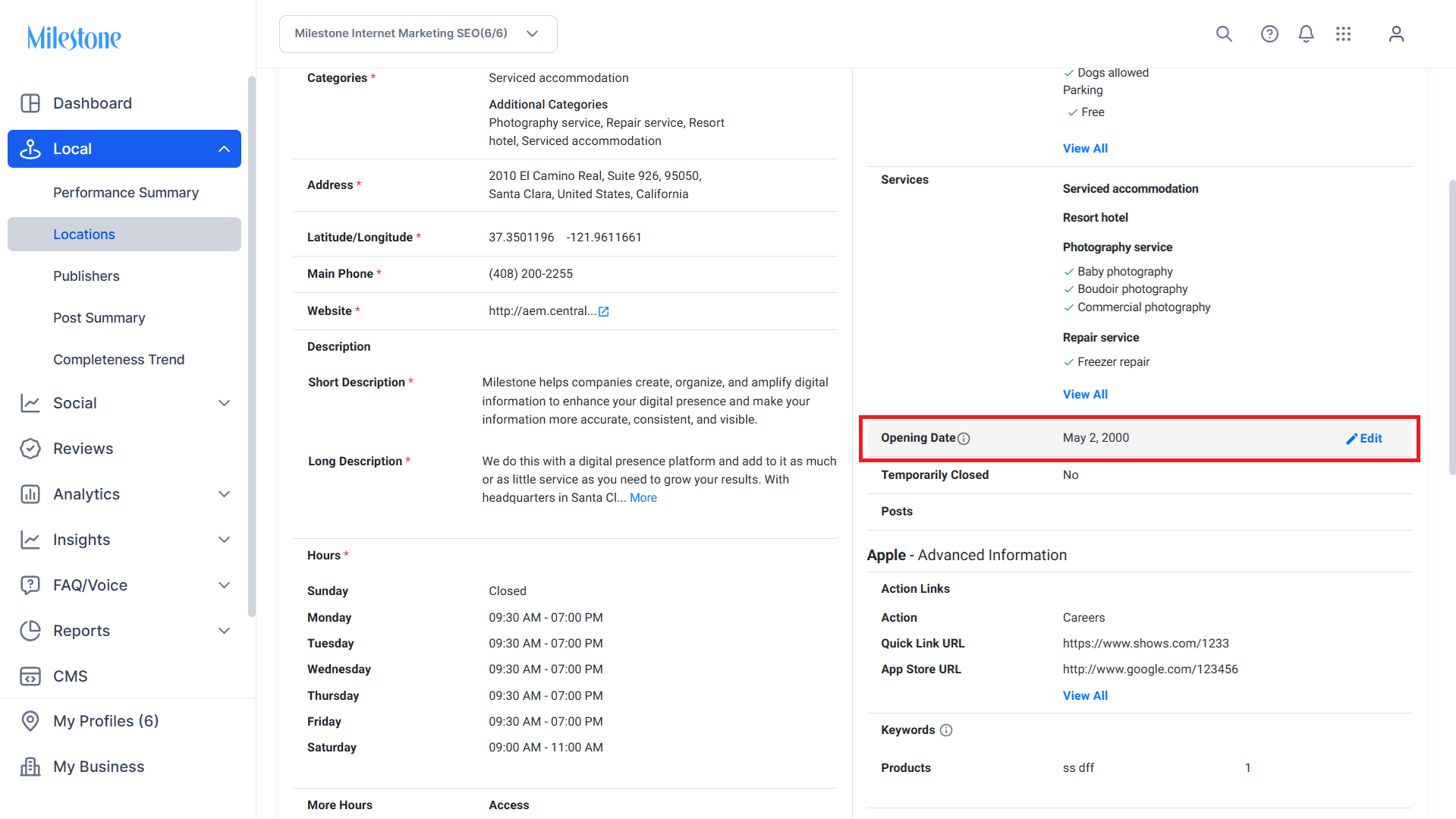The width and height of the screenshot is (1456, 819).
Task: Click the Reports pie chart icon
Action: (x=30, y=631)
